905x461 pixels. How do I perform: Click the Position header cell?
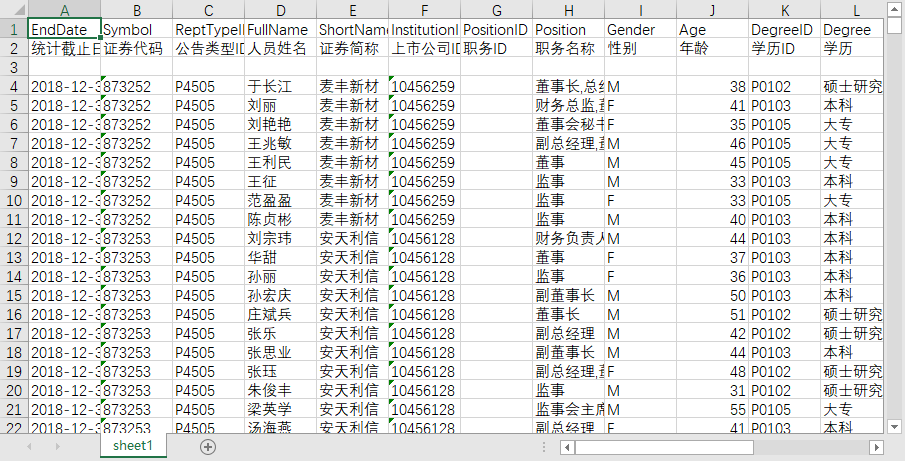point(569,29)
